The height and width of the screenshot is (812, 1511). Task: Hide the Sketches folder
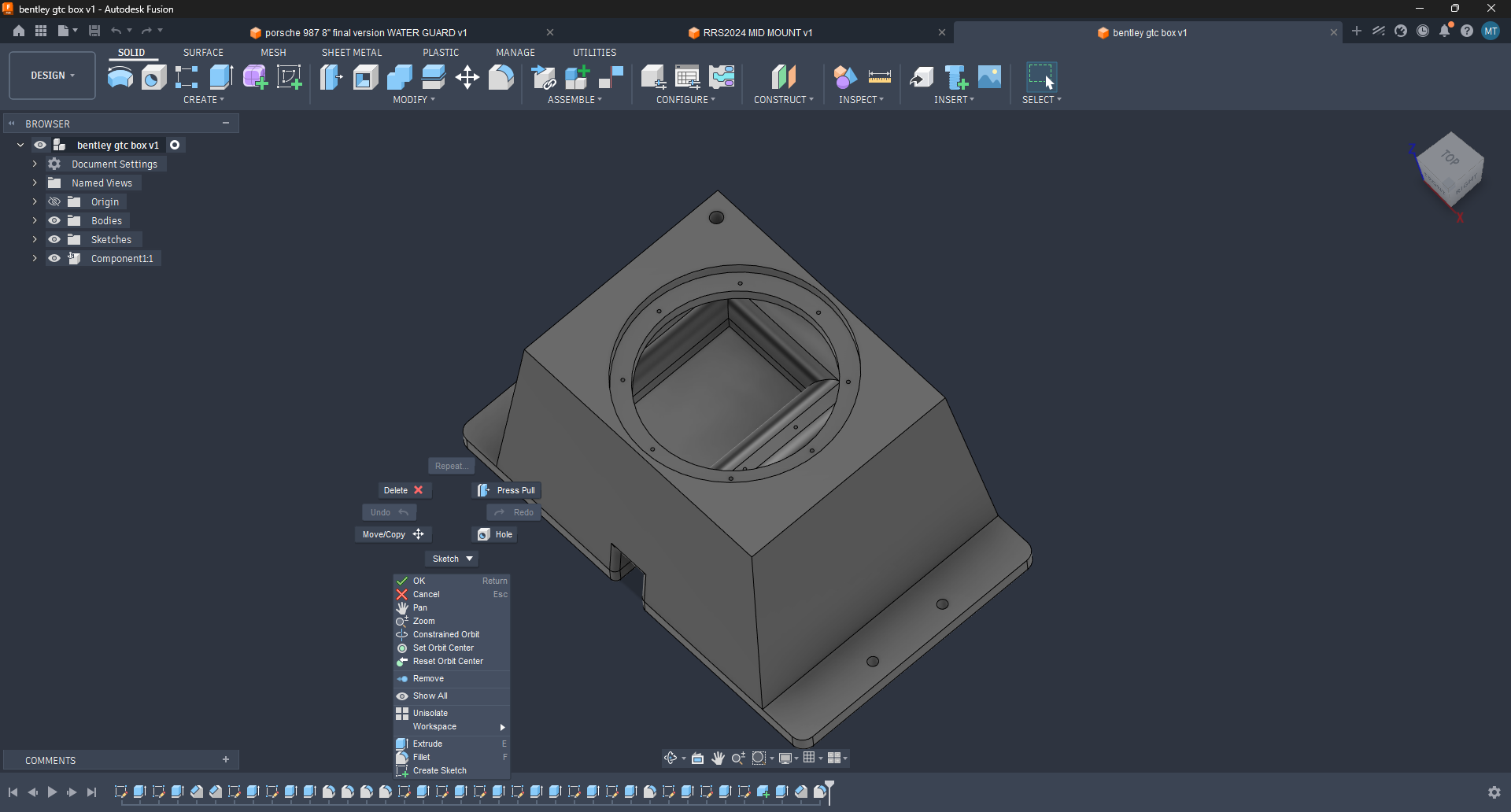(x=54, y=239)
